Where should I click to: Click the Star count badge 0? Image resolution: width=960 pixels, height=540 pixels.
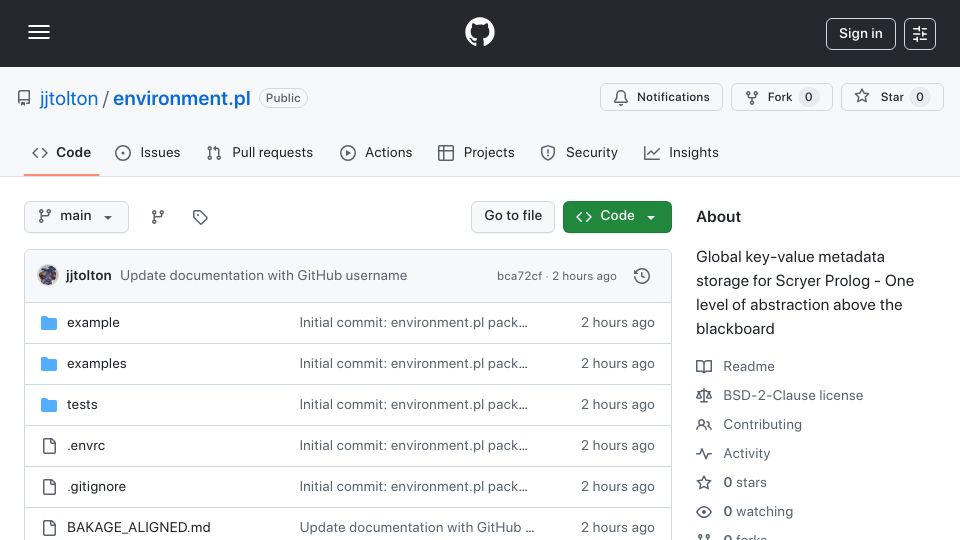coord(920,97)
